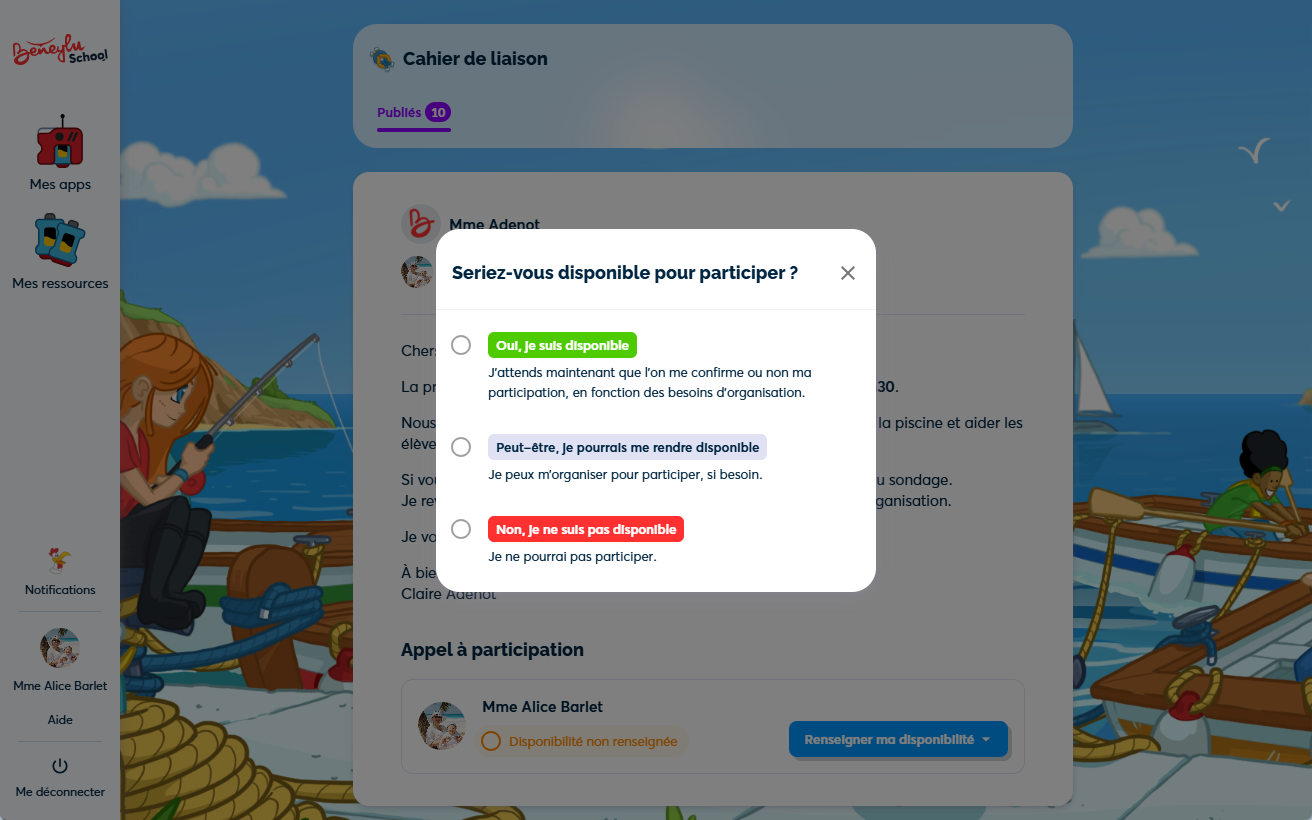Screen dimensions: 1312x820
Task: Switch to the Publiés tab
Action: 398,112
